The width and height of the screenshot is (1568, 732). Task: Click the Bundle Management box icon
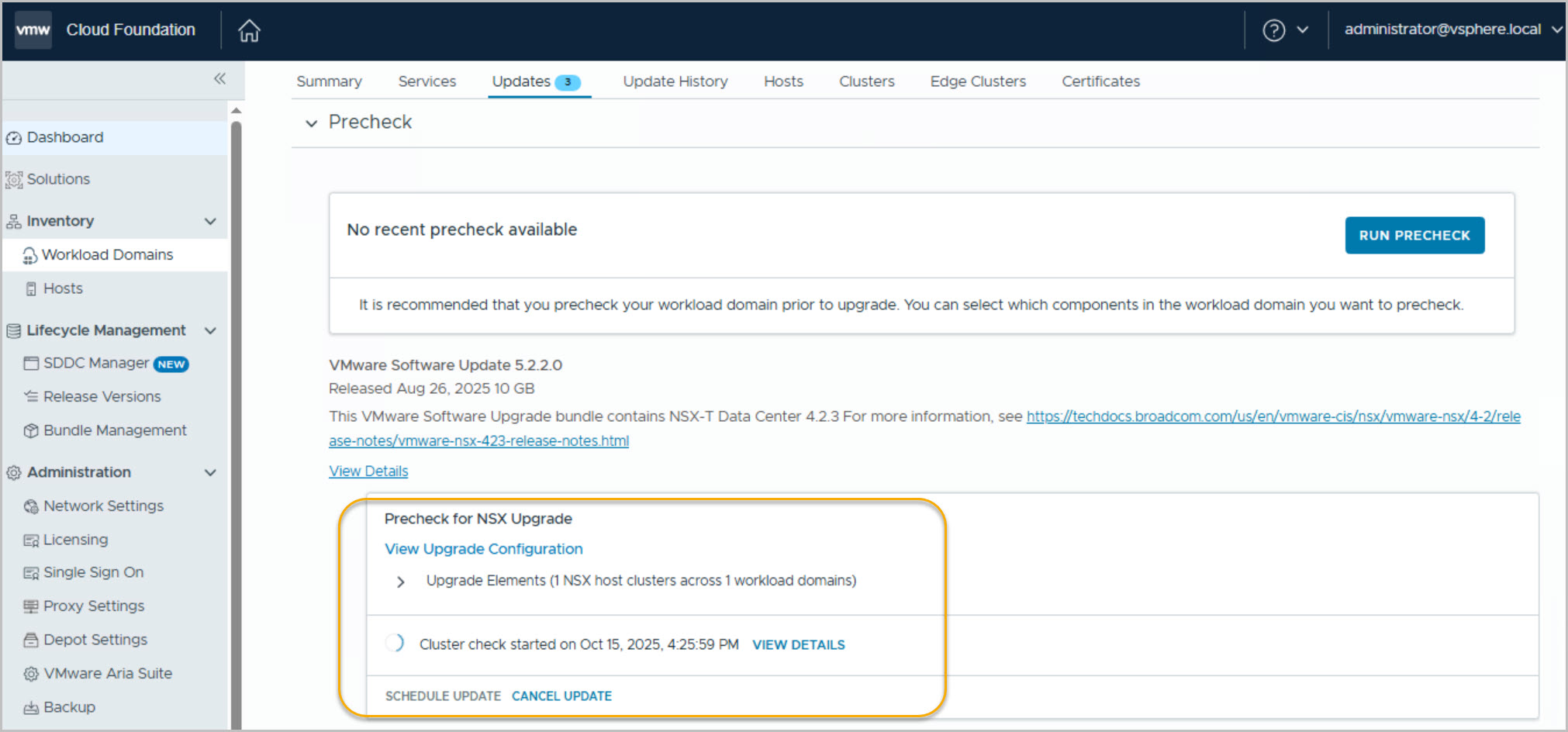click(x=31, y=431)
